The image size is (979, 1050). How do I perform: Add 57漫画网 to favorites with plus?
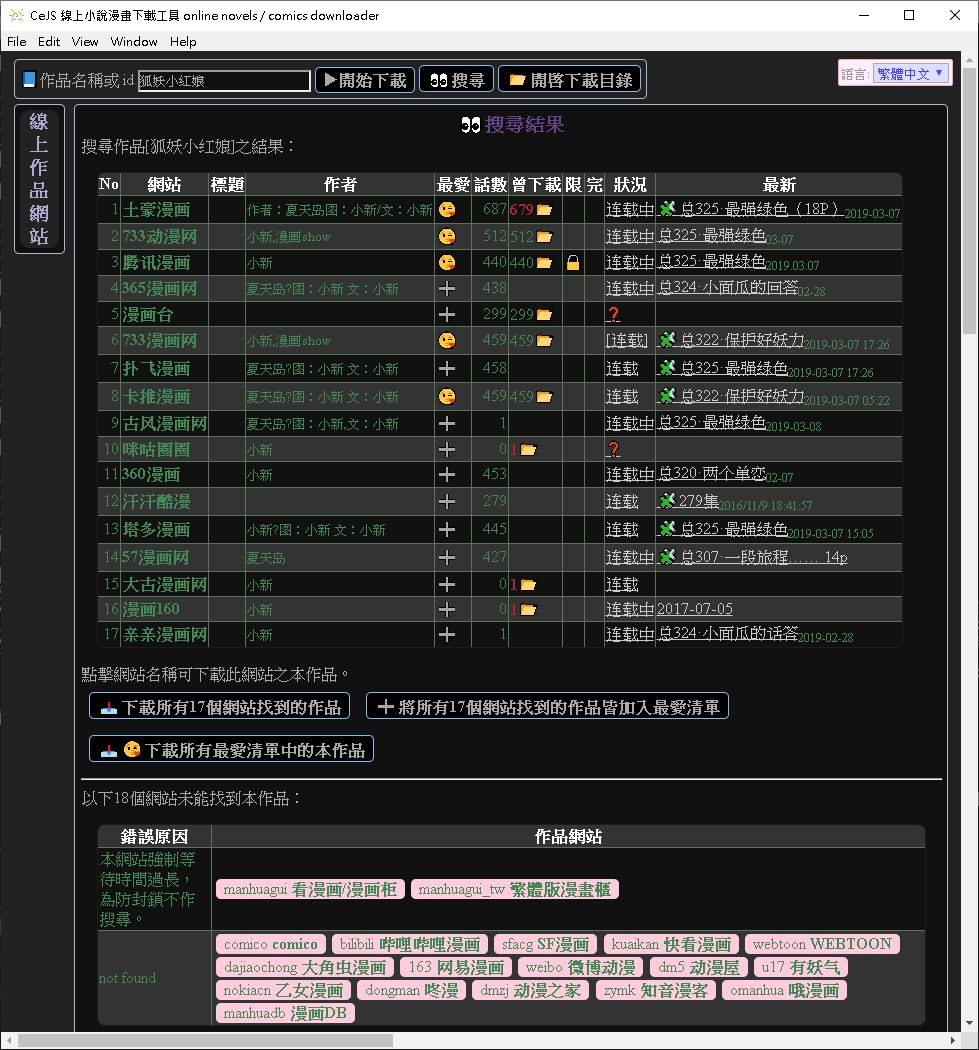pos(447,557)
